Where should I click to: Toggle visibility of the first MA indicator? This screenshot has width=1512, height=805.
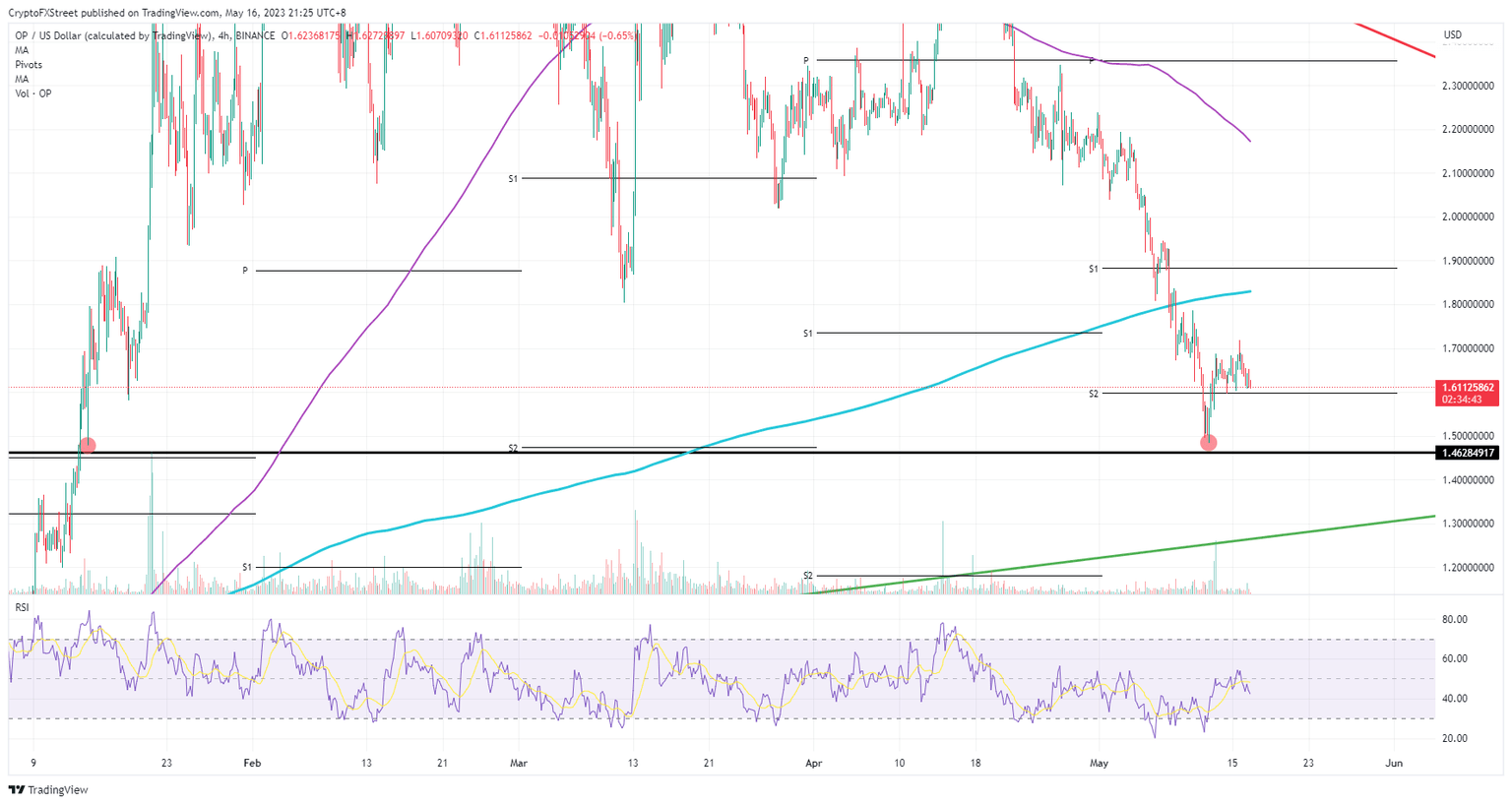[x=20, y=49]
